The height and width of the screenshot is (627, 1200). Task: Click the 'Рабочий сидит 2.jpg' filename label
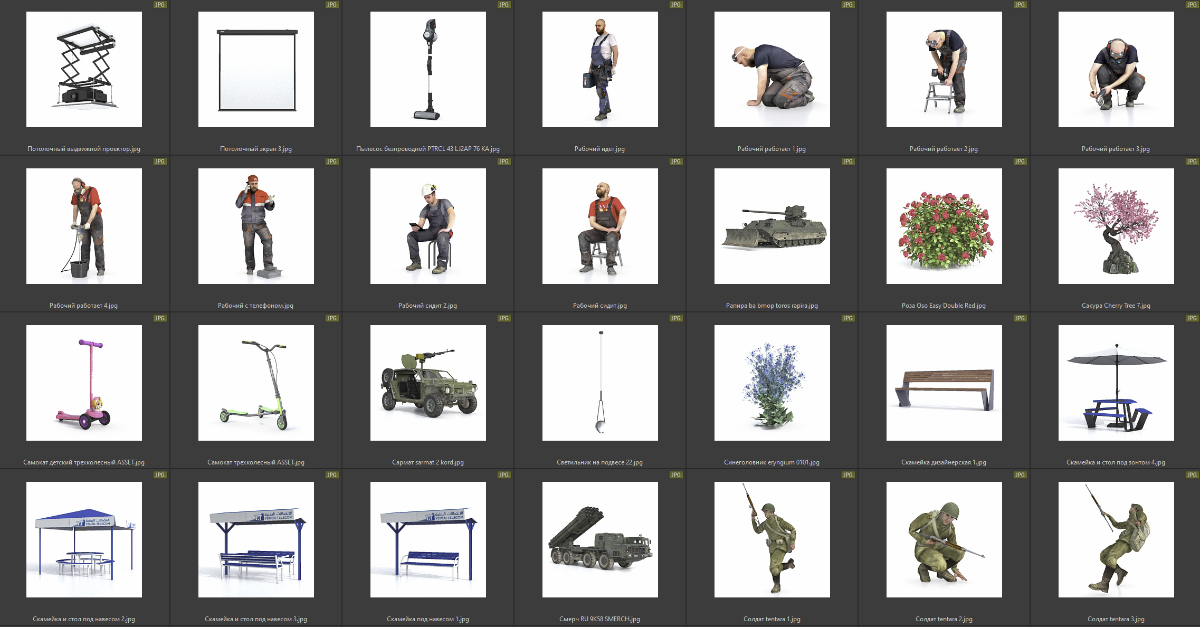point(429,306)
